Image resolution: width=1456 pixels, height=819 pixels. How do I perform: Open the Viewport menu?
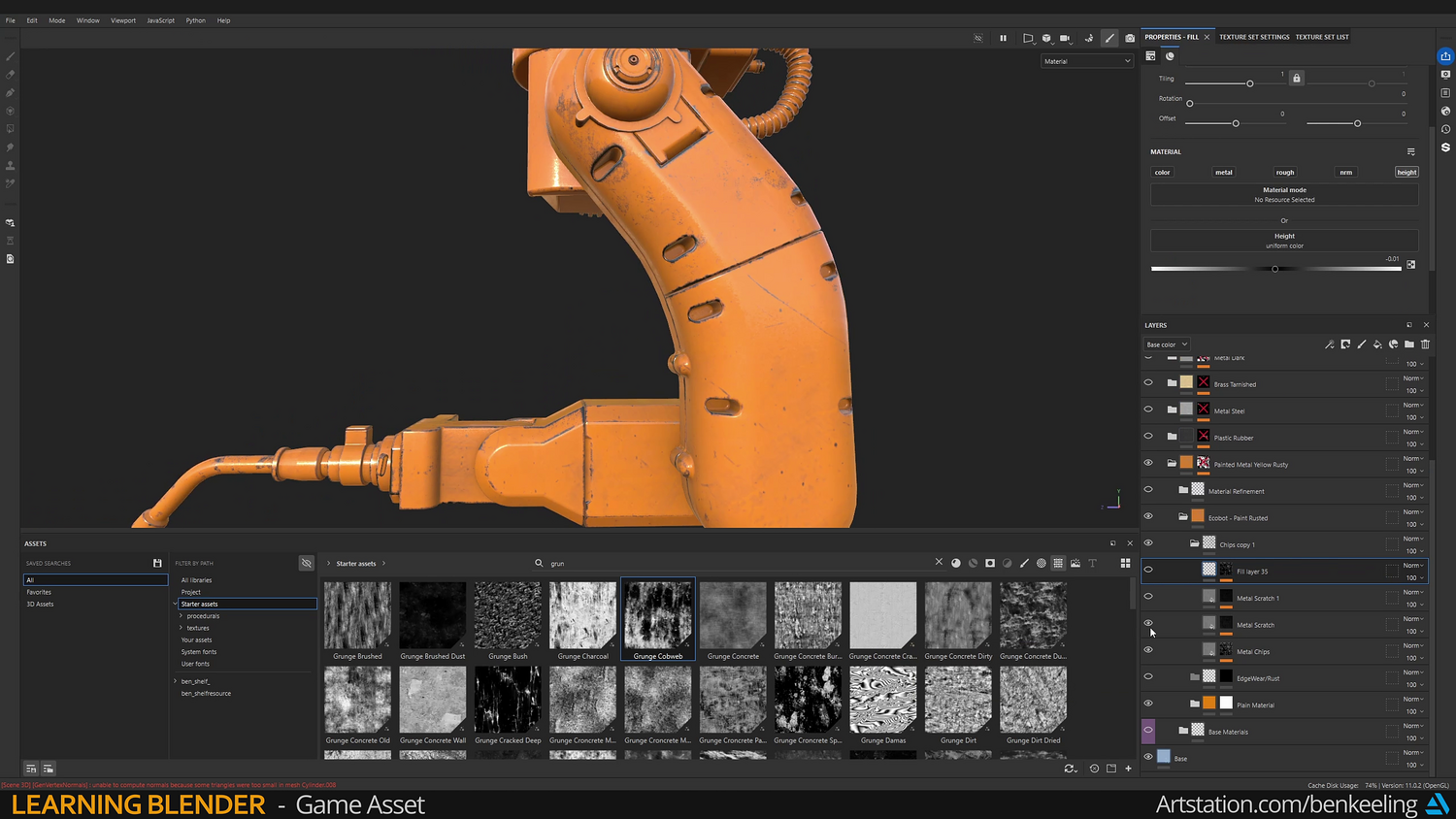[x=123, y=20]
